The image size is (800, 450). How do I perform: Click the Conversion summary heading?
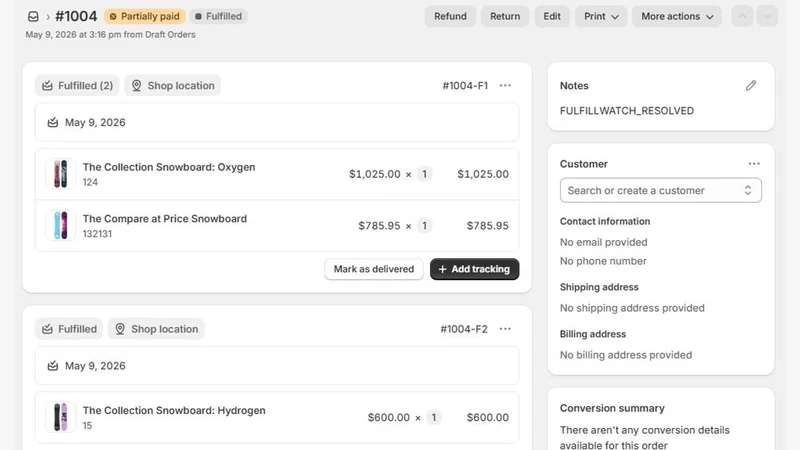(x=612, y=408)
